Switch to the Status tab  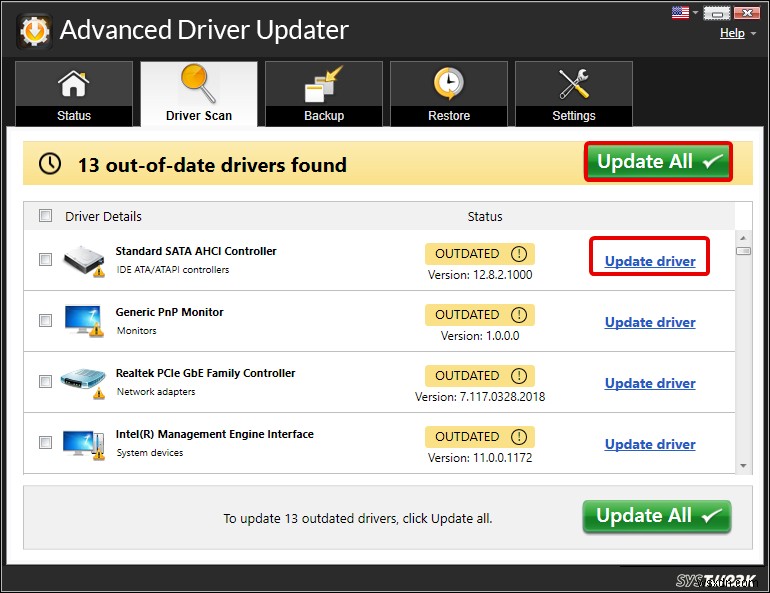tap(74, 94)
